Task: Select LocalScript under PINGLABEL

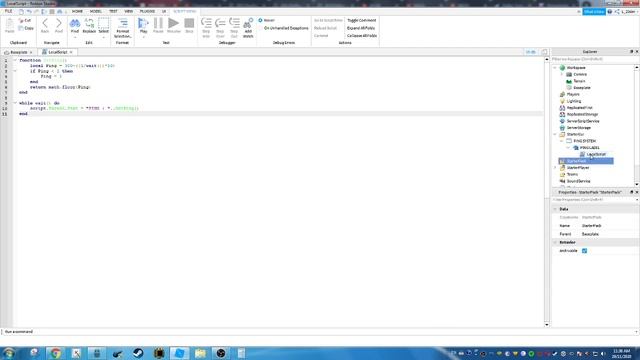Action: tap(596, 154)
